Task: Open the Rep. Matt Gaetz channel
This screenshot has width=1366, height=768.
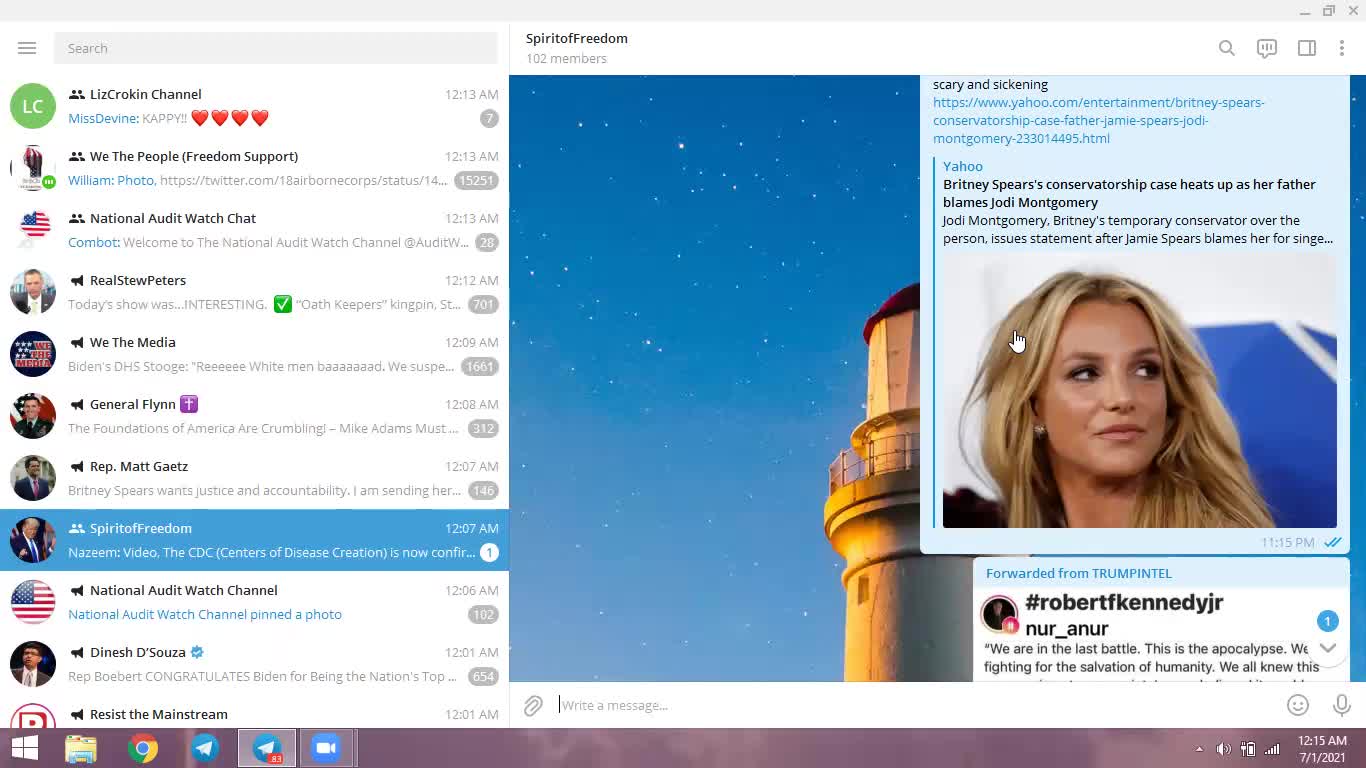Action: tap(254, 478)
